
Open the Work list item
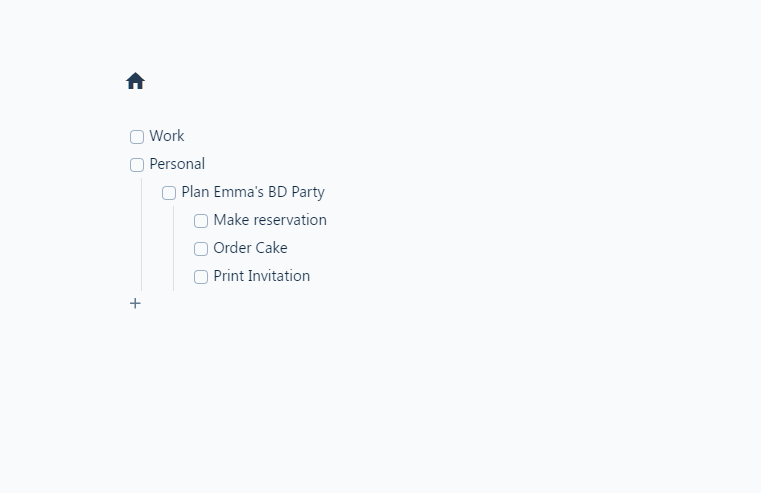[x=166, y=136]
